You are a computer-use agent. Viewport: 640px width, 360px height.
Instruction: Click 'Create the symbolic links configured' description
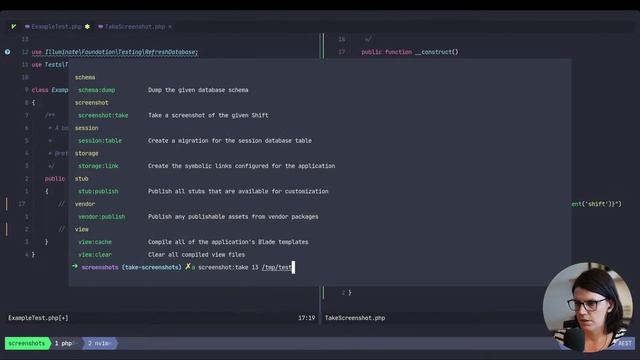pyautogui.click(x=242, y=166)
